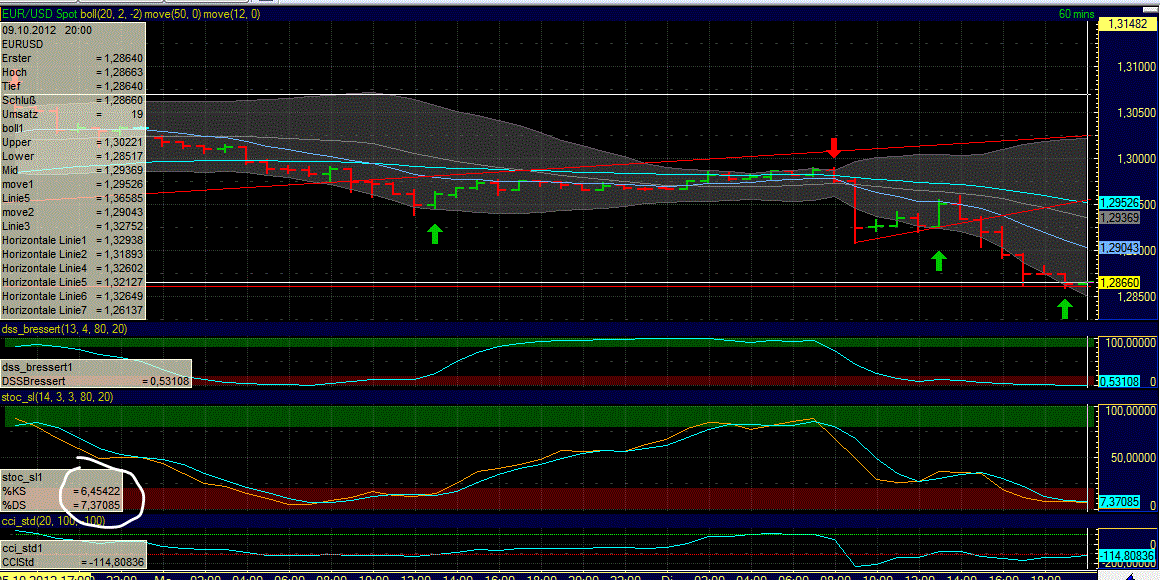Click the circled %KS value annotation
The image size is (1160, 580).
(95, 490)
